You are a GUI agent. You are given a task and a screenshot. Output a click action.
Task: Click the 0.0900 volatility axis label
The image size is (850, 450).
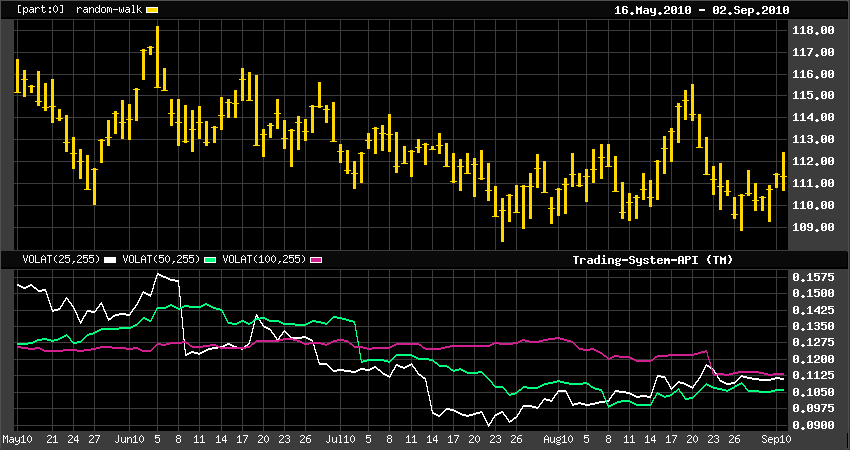[x=813, y=425]
